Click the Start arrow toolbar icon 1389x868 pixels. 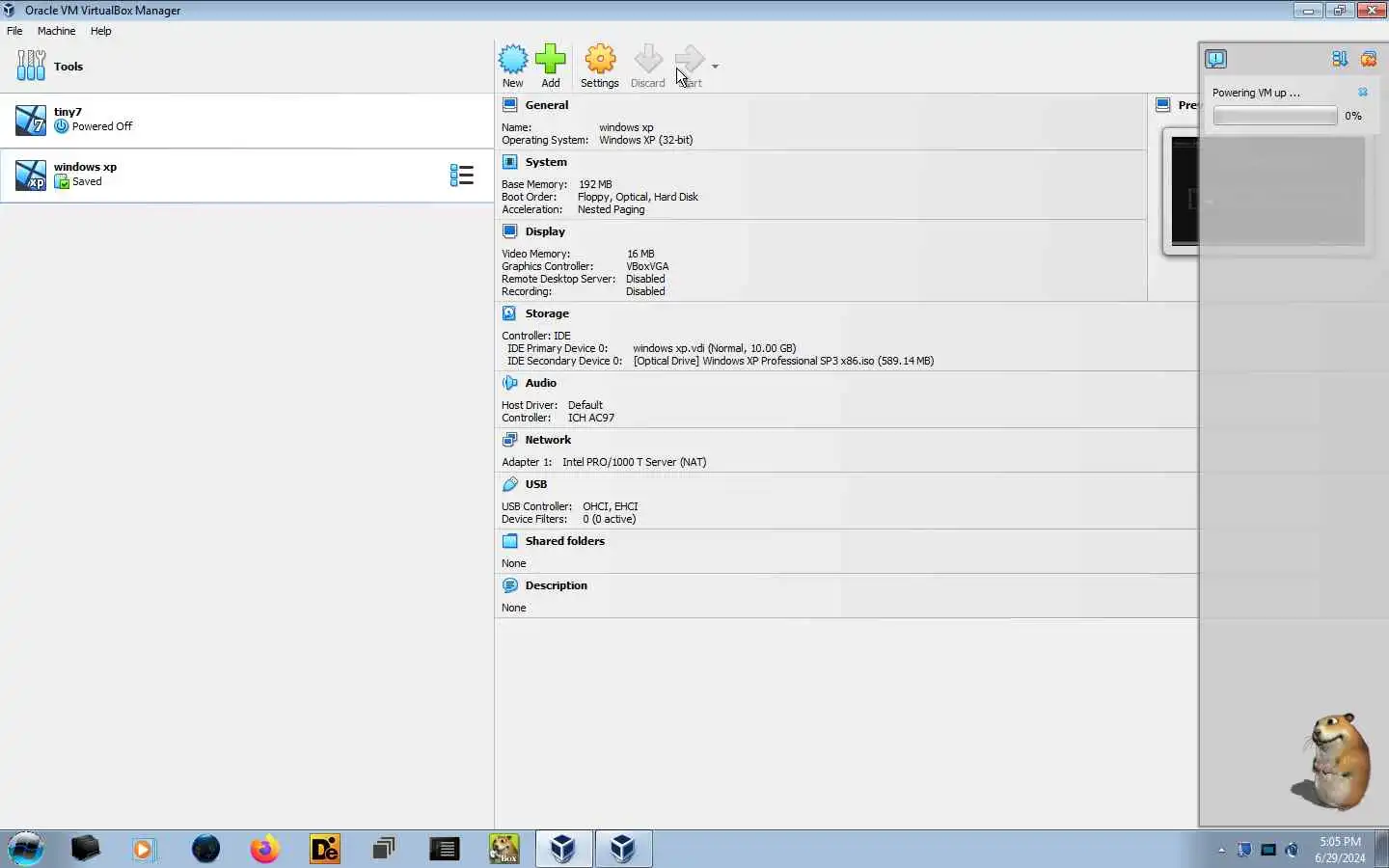point(690,60)
